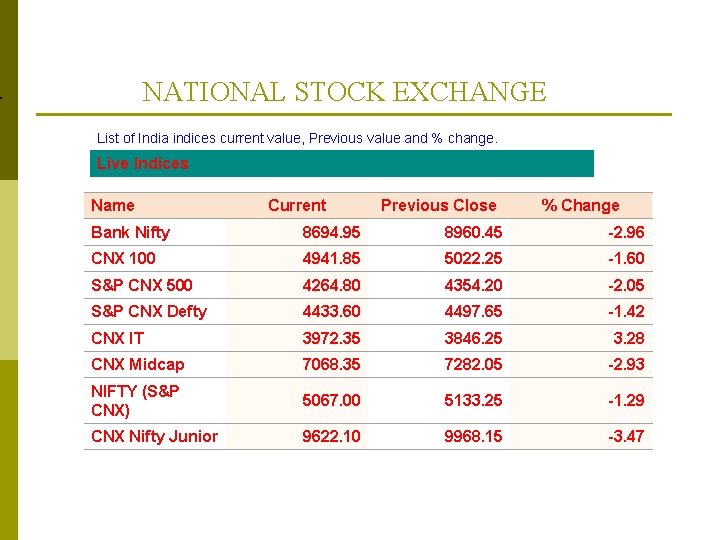Click the Previous Close column header
The image size is (720, 540).
(439, 205)
